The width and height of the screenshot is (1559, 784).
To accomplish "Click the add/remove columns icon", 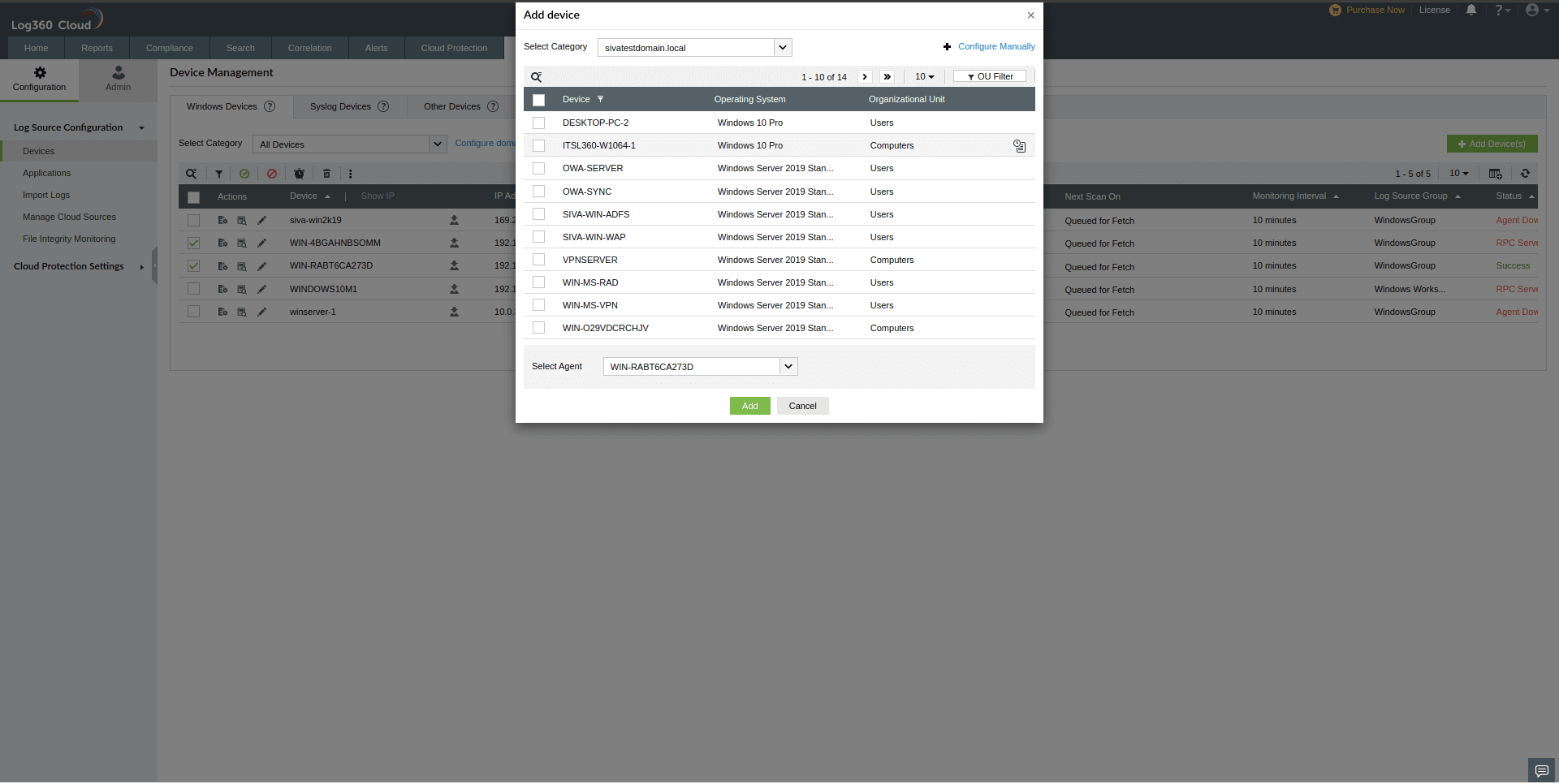I will tap(1495, 174).
